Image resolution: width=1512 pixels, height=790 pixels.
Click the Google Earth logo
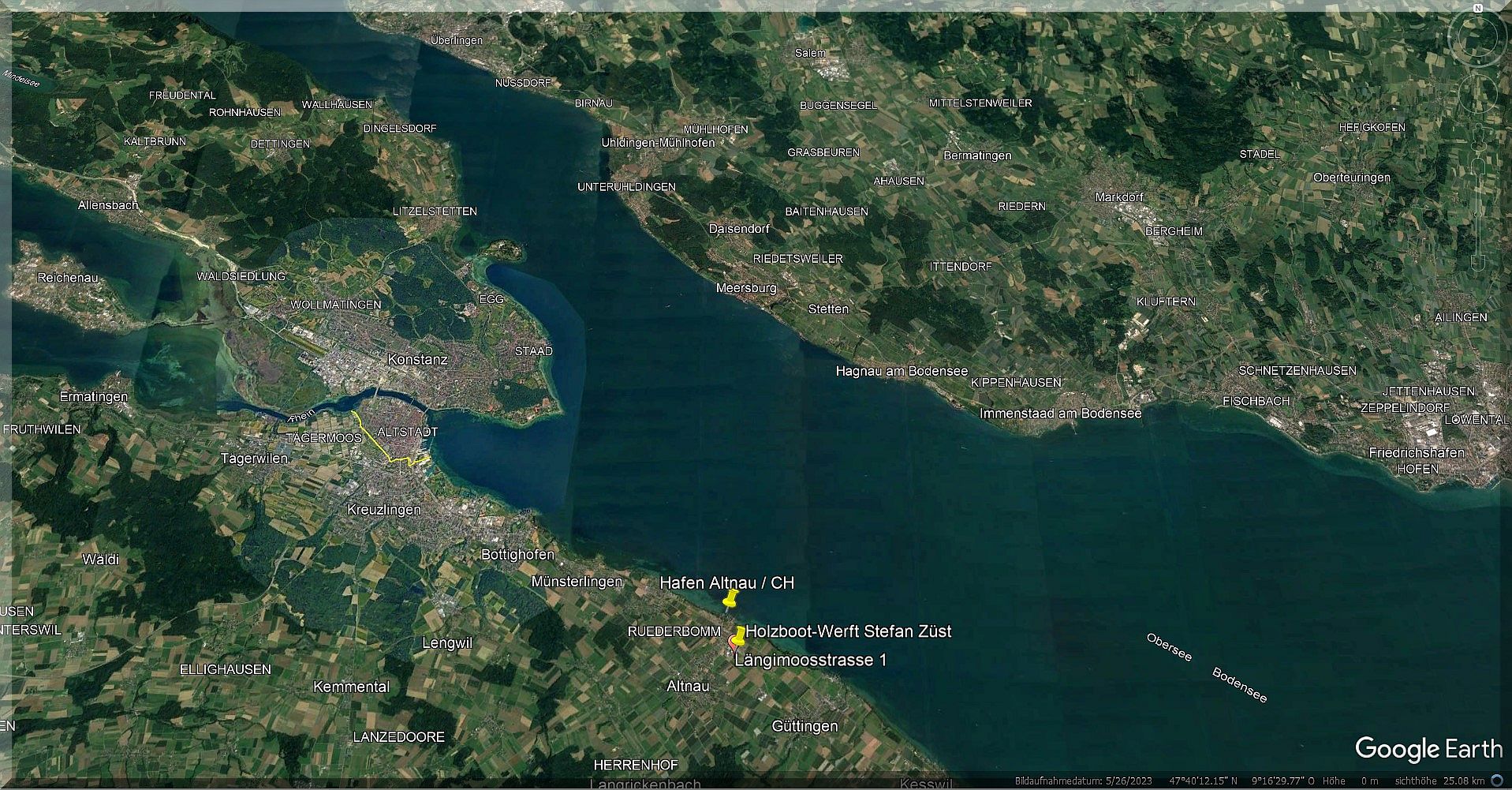(1428, 749)
